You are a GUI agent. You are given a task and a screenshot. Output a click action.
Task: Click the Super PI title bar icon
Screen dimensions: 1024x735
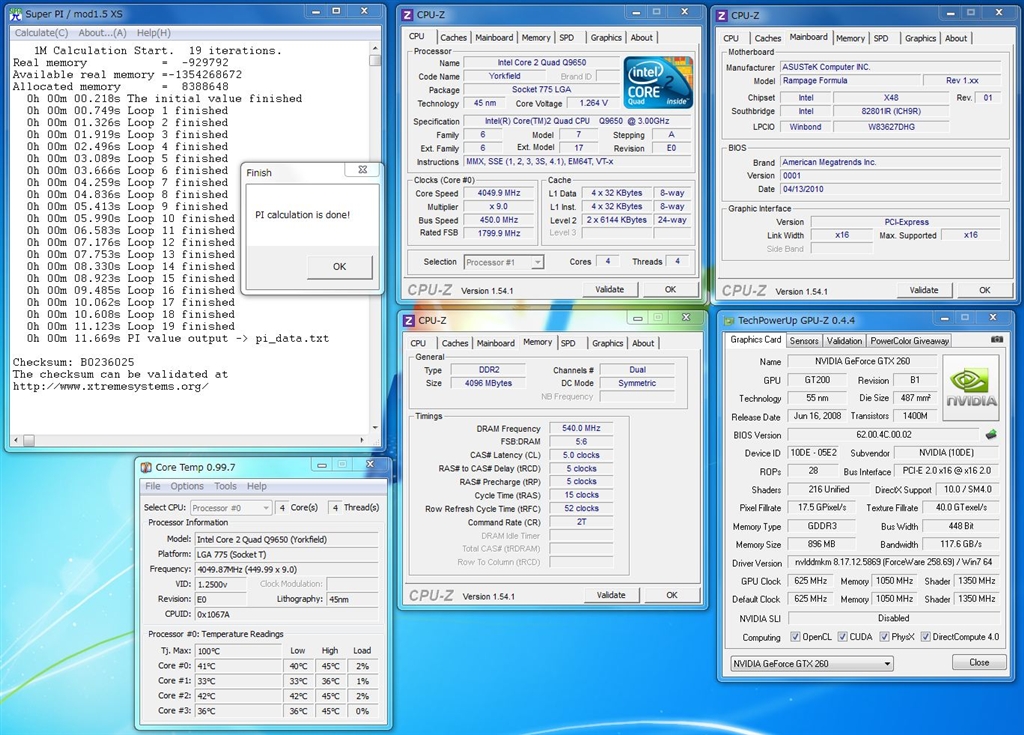pos(14,14)
